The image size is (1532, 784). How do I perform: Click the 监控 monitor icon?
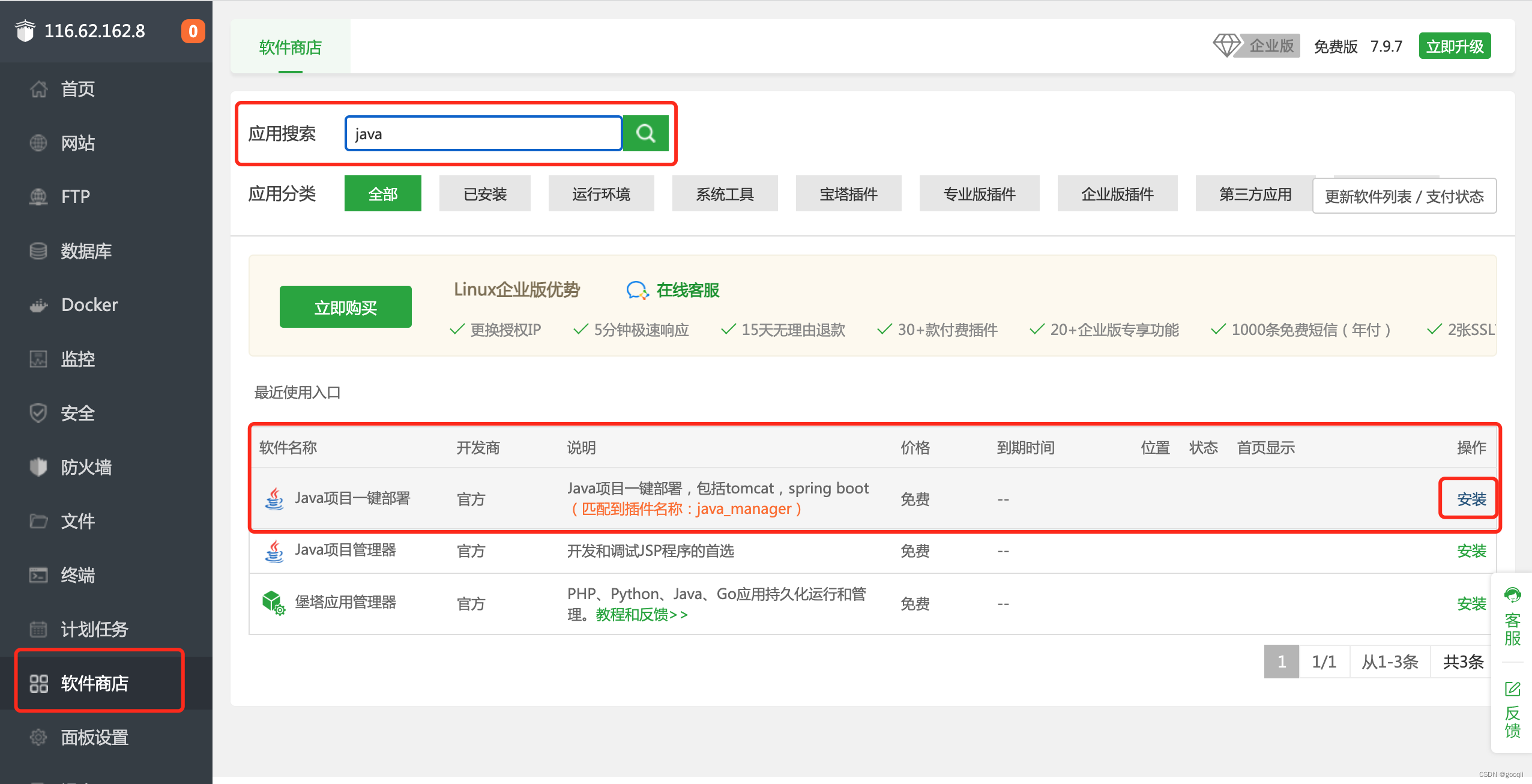point(38,359)
